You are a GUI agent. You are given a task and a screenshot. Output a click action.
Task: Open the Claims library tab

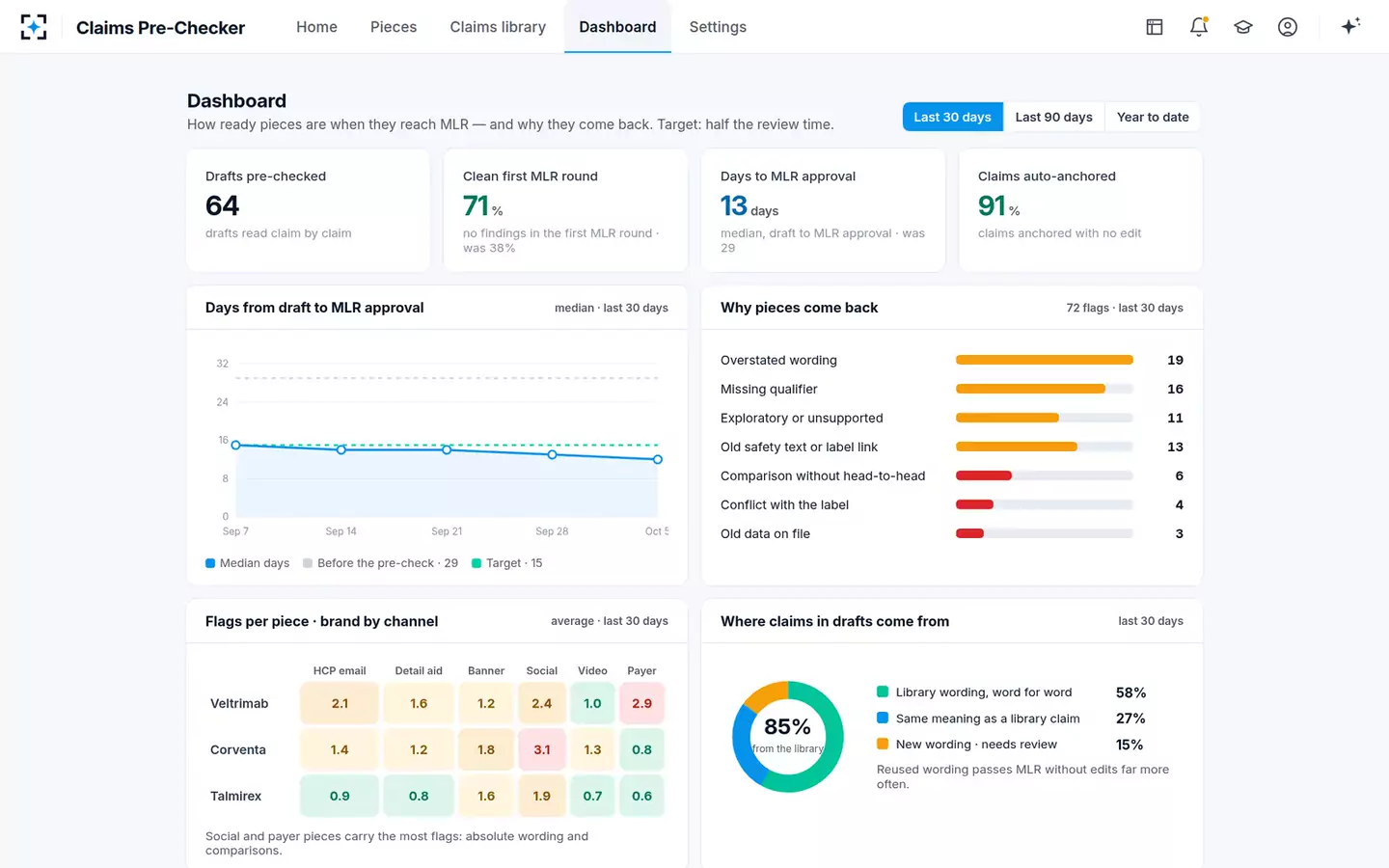[x=498, y=27]
